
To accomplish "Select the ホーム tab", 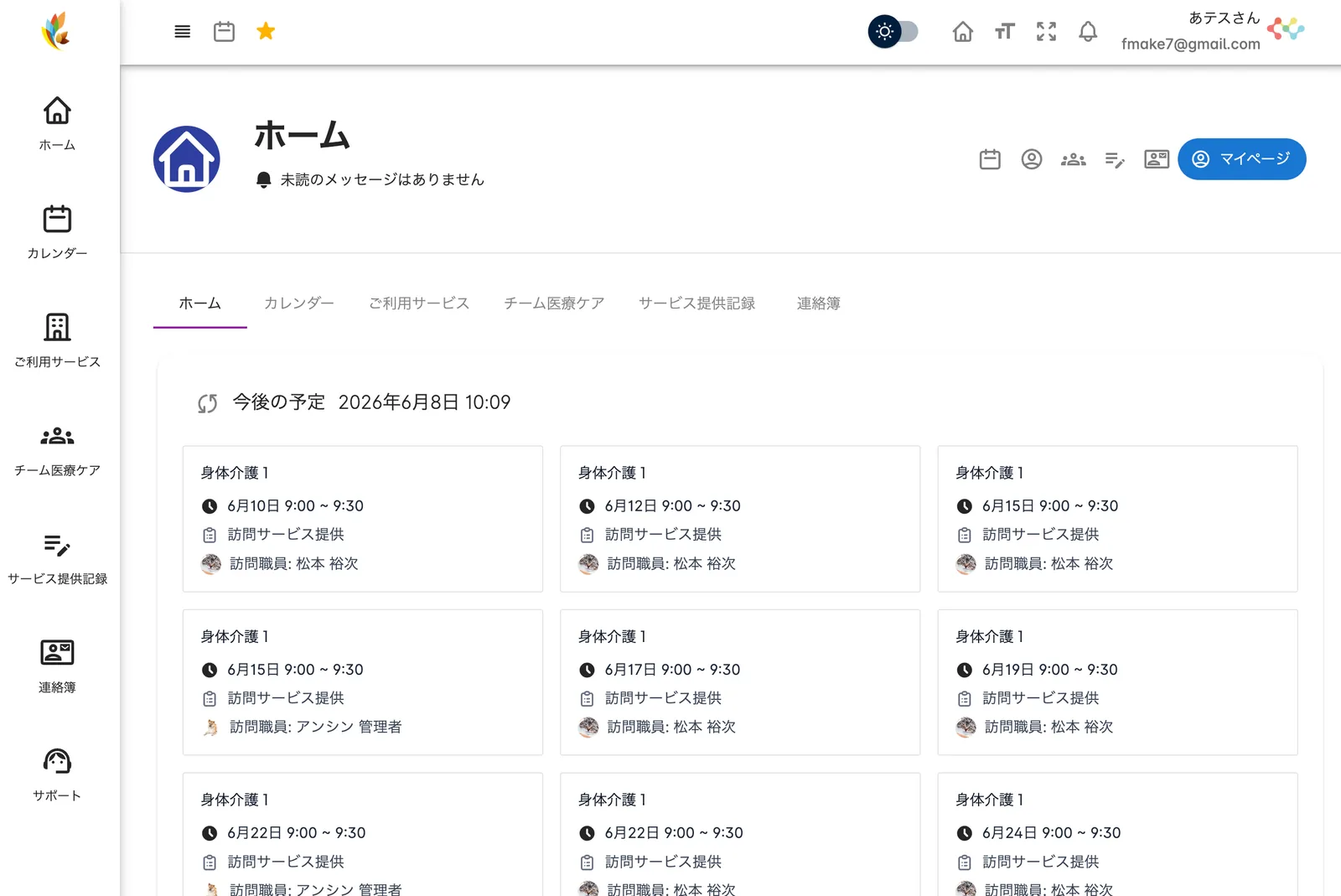I will 200,303.
